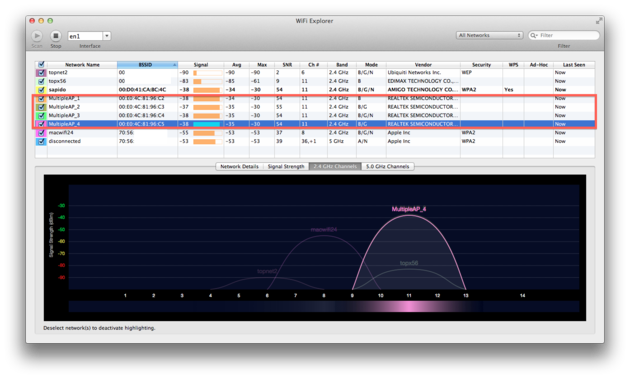This screenshot has width=630, height=379.
Task: Sort by Ad-Hoc column header
Action: 538,65
